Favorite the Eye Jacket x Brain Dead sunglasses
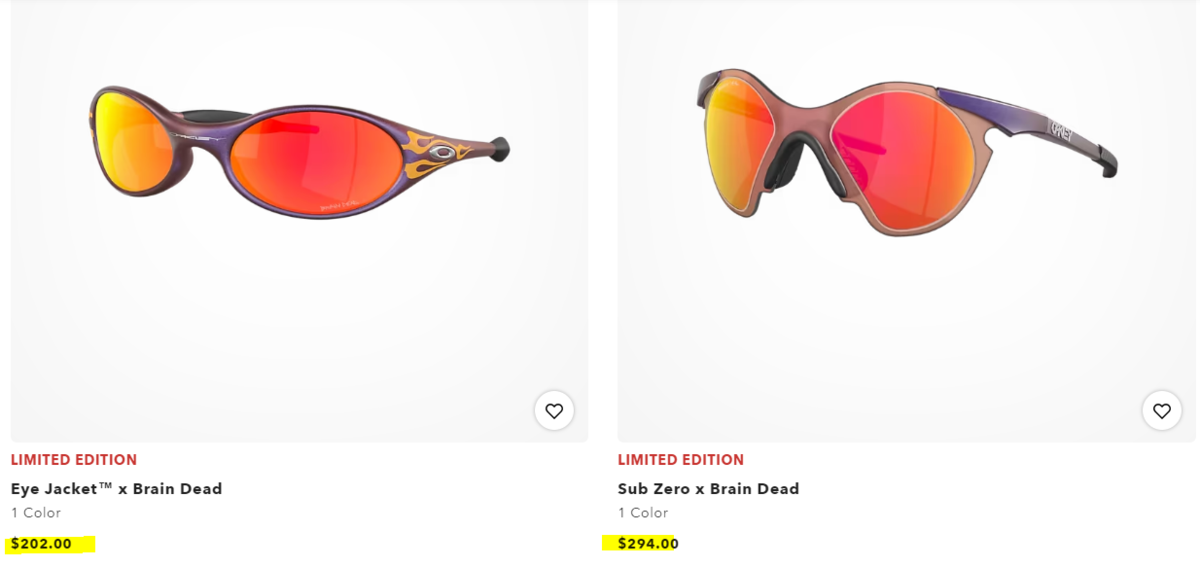Image resolution: width=1200 pixels, height=567 pixels. click(554, 410)
